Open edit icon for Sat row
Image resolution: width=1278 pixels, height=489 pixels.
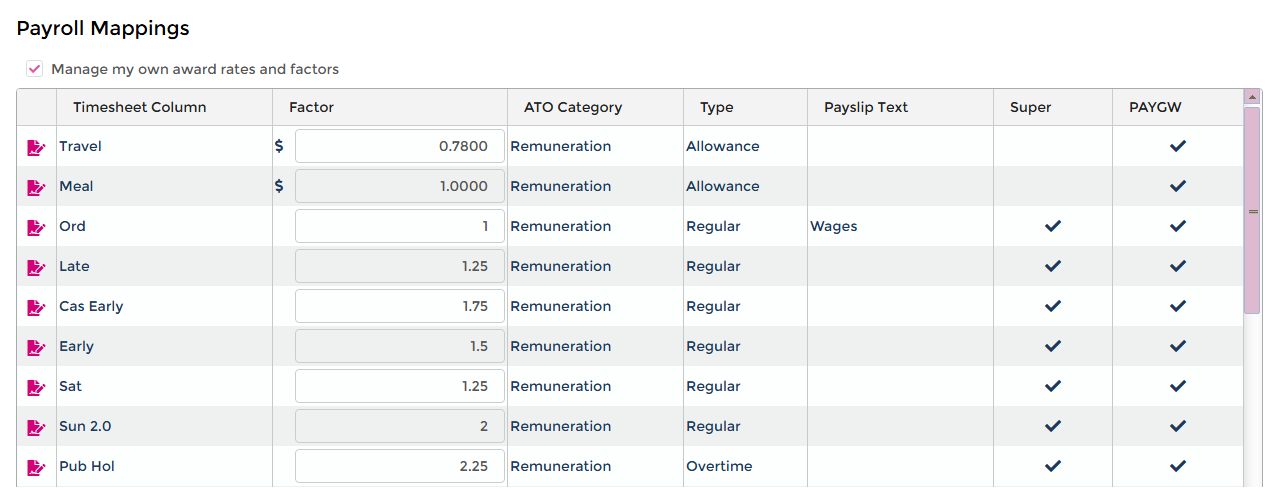(36, 387)
